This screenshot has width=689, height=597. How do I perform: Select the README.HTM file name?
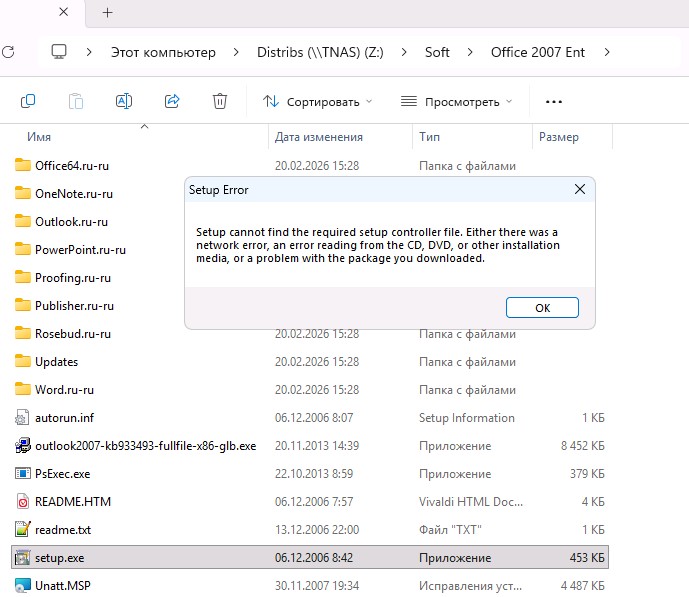(x=73, y=502)
